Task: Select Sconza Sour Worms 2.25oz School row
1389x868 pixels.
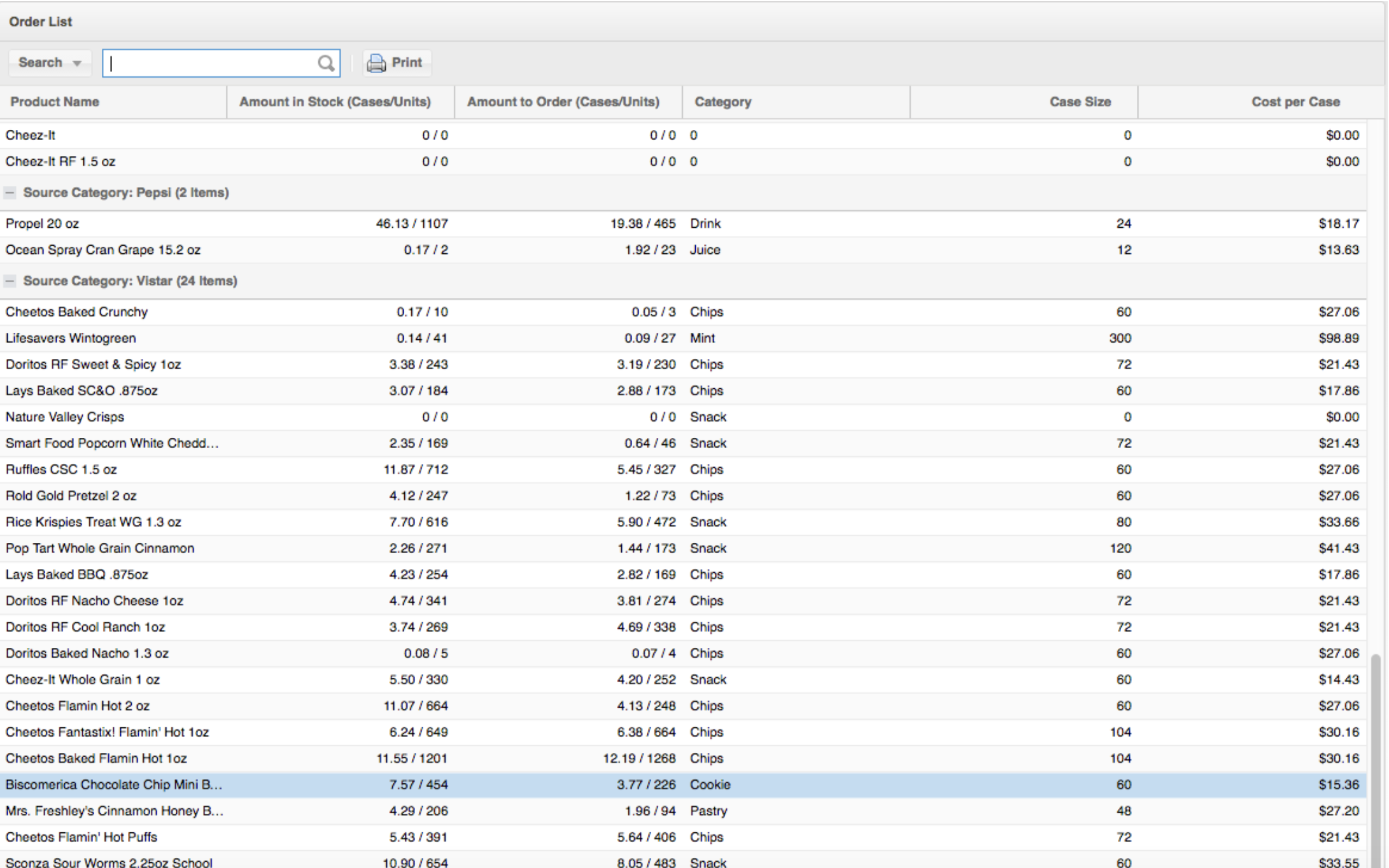Action: (683, 860)
